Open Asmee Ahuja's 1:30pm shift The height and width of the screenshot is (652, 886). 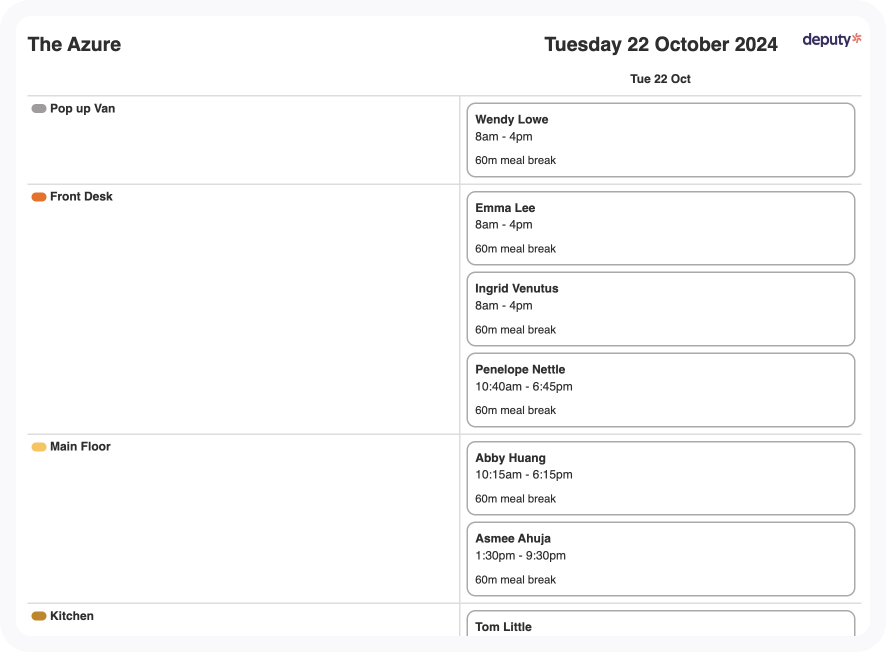[x=660, y=559]
